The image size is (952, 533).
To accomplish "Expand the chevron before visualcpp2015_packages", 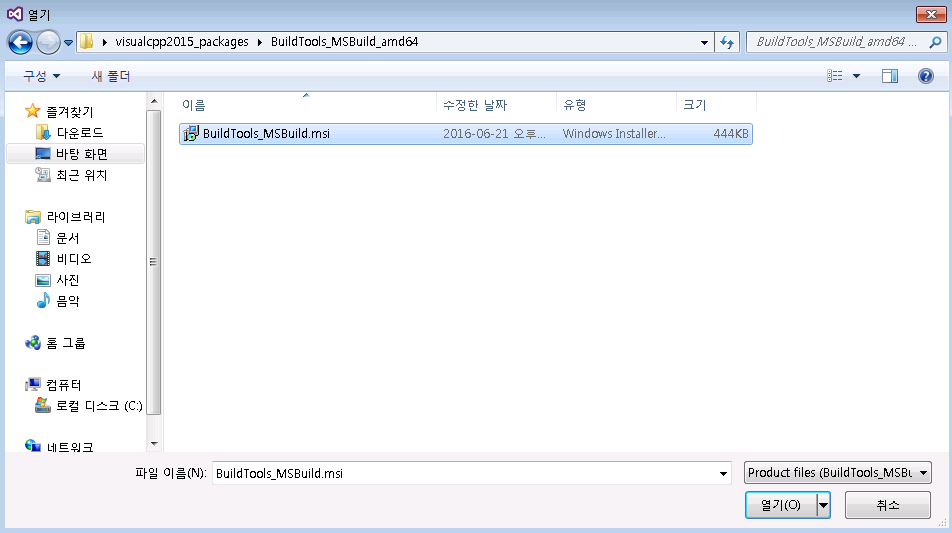I will tap(104, 42).
